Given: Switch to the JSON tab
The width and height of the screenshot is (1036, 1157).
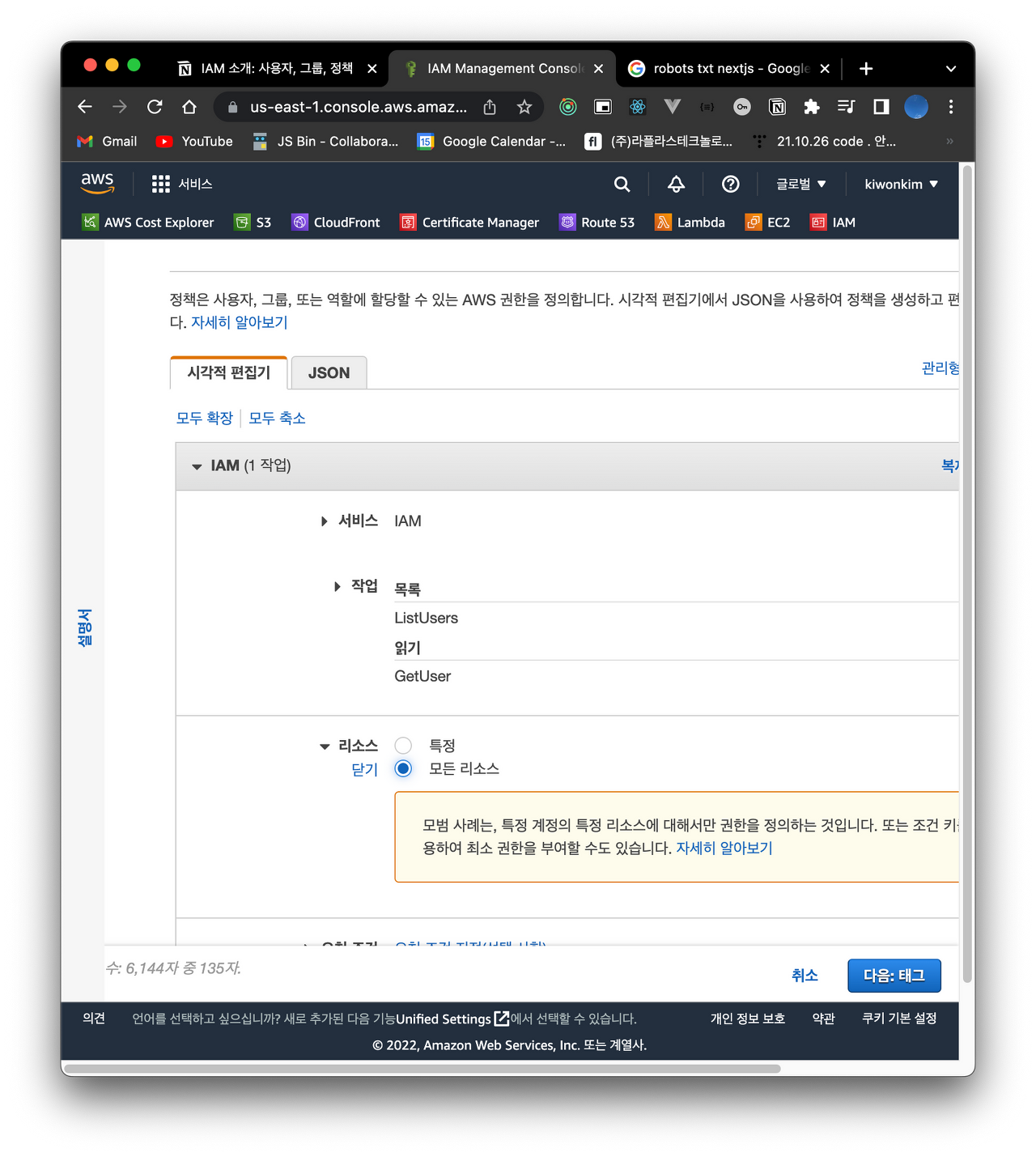Looking at the screenshot, I should [x=329, y=372].
